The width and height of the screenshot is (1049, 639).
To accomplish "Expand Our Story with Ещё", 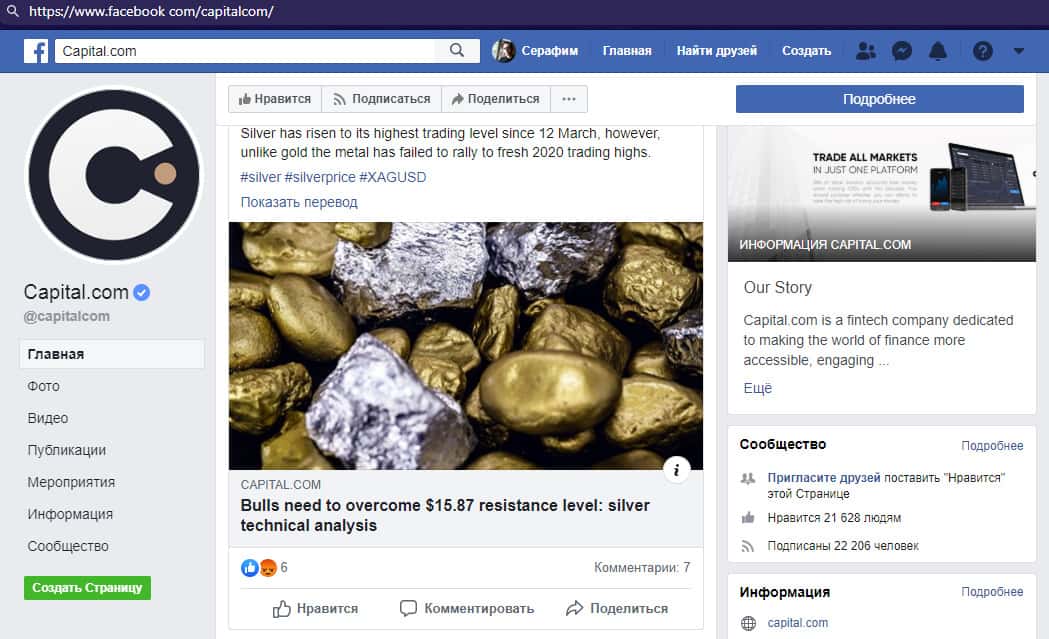I will 757,388.
